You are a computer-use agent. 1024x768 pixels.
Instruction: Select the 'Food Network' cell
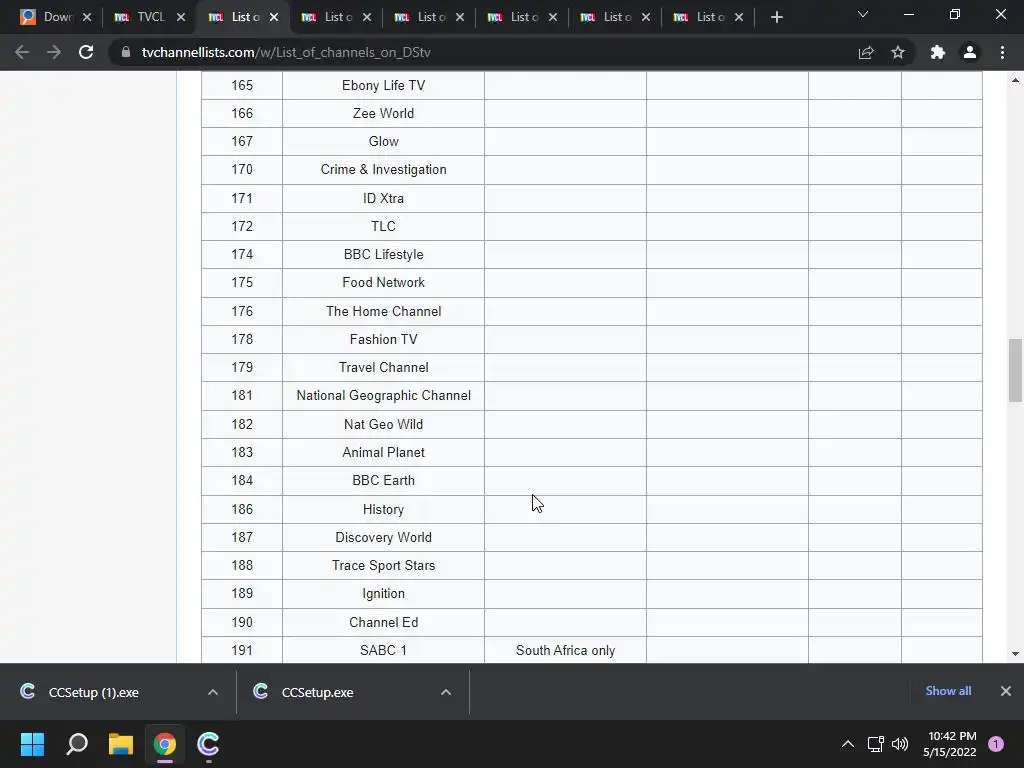coord(383,283)
